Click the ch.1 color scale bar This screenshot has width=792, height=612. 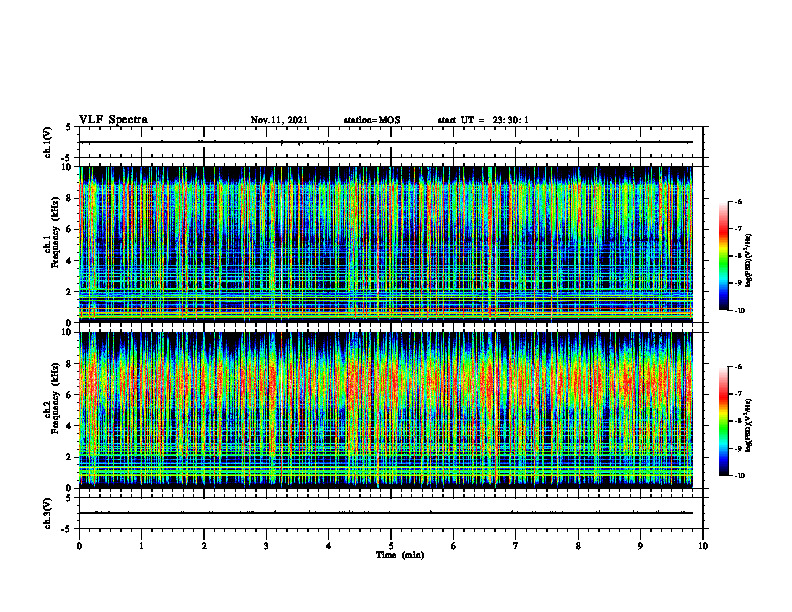[x=723, y=256]
